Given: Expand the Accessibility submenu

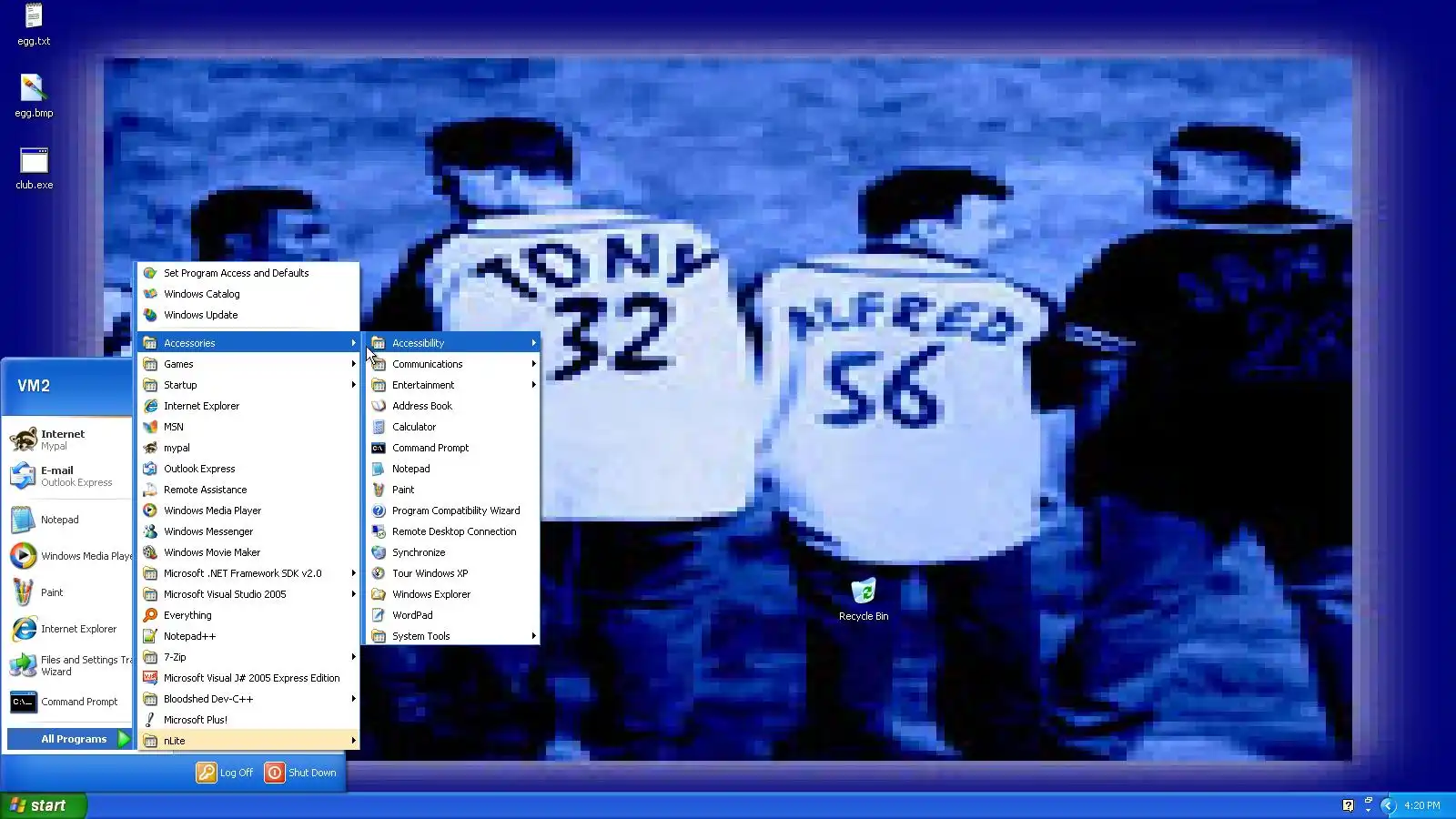Looking at the screenshot, I should pyautogui.click(x=453, y=343).
